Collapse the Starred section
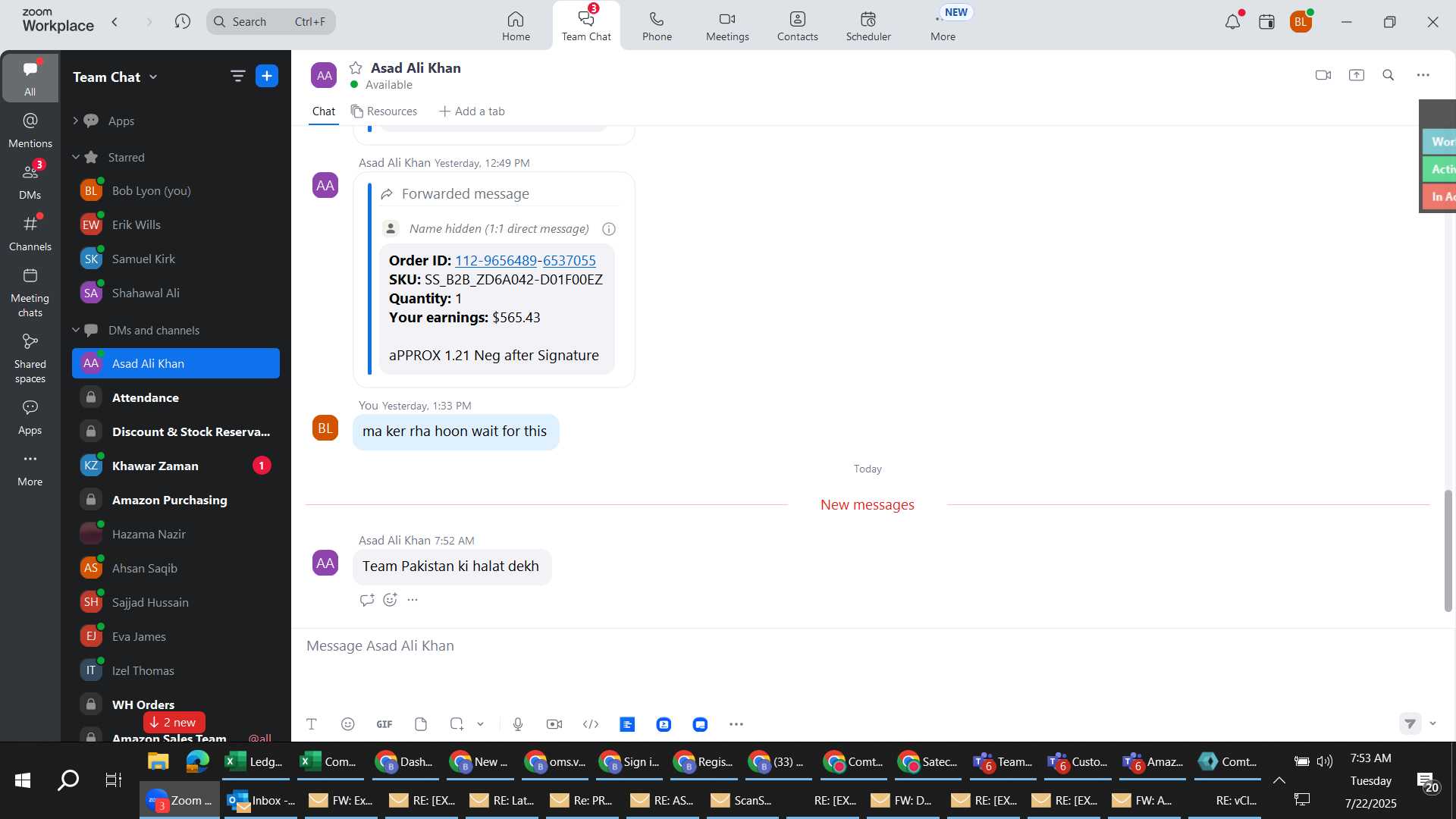 point(75,157)
